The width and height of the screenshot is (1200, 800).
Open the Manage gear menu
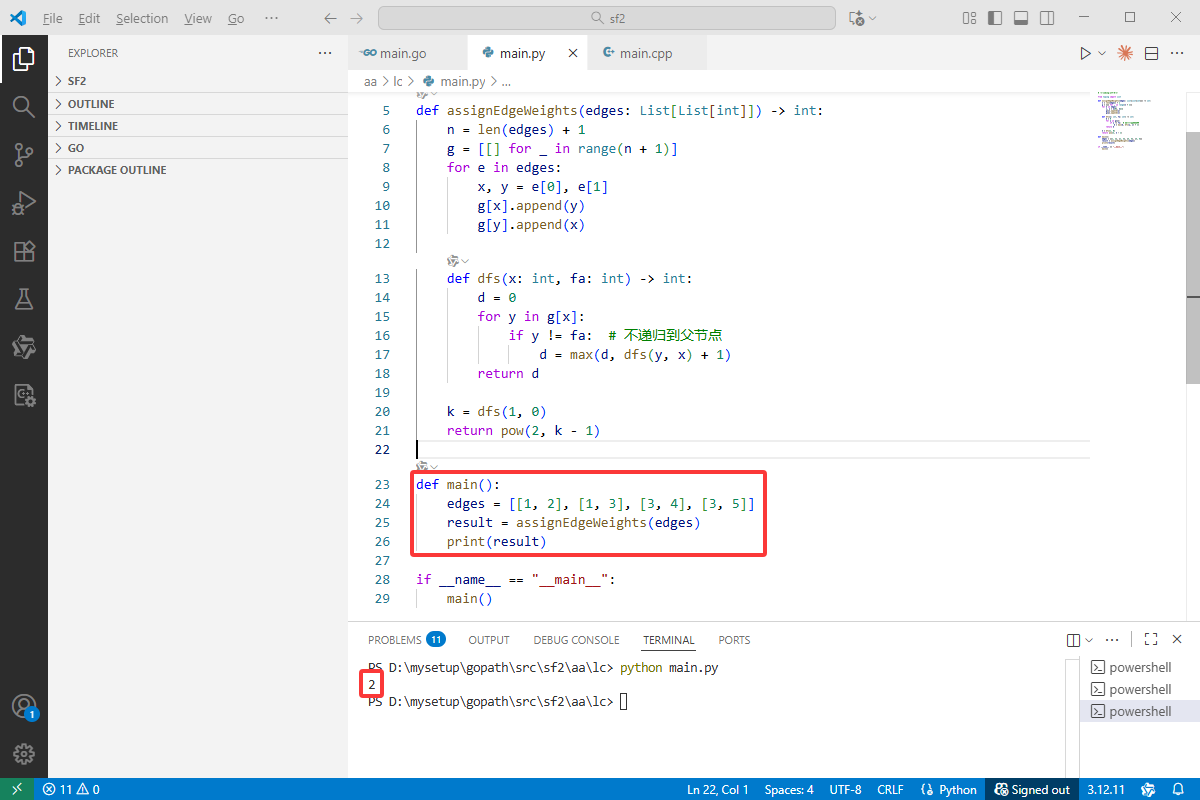[x=24, y=754]
